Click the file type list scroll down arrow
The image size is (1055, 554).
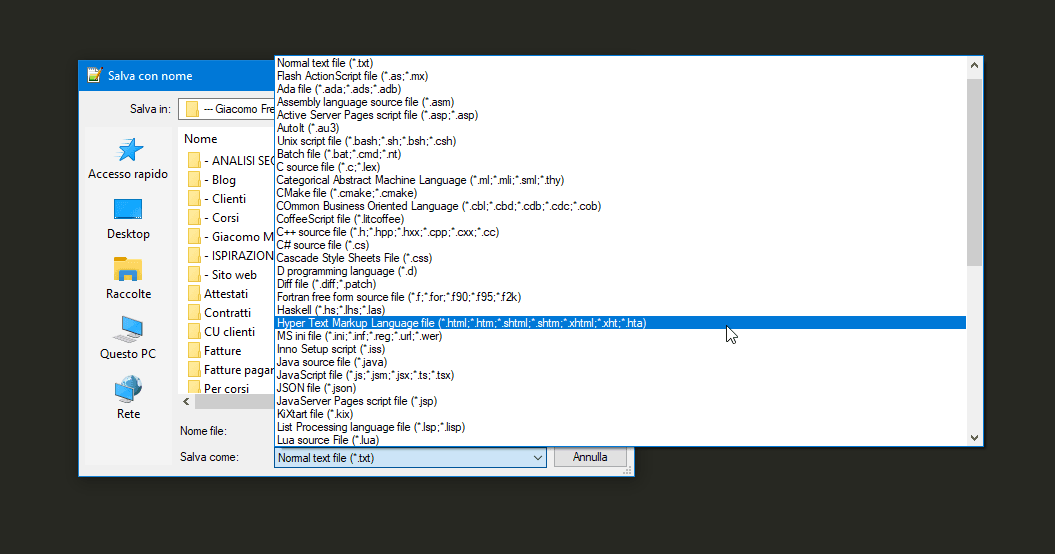click(974, 438)
